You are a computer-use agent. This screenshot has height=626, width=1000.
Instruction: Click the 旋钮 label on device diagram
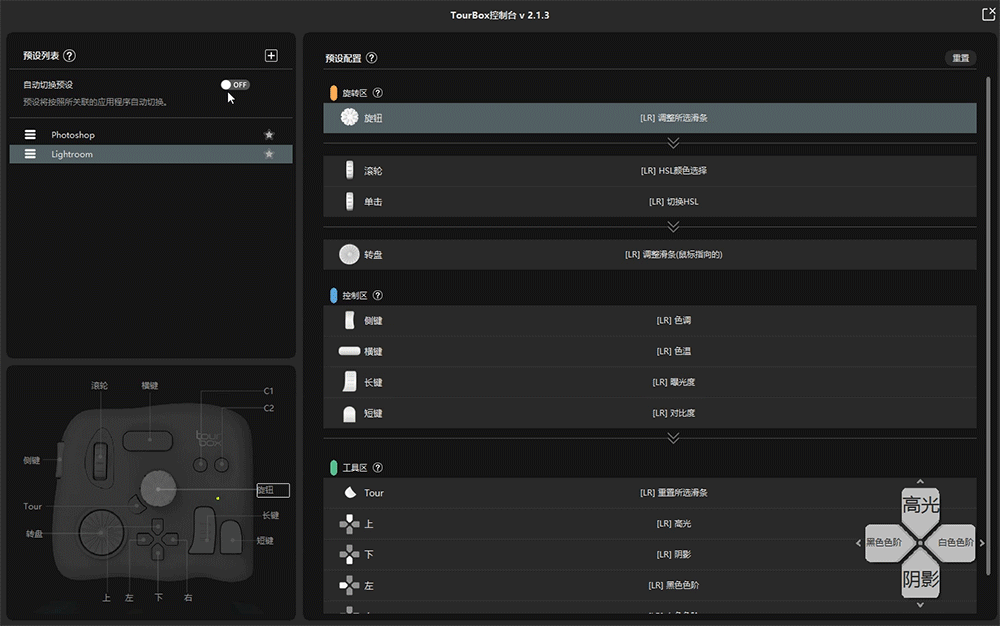tap(273, 490)
